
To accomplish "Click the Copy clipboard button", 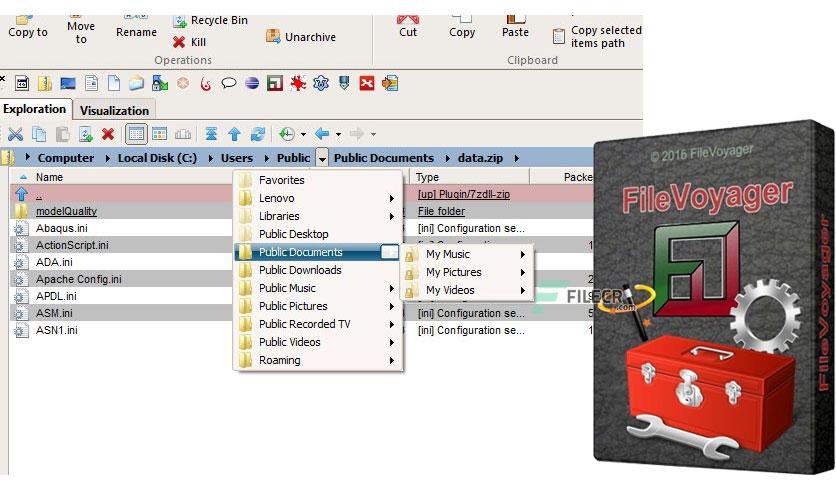I will (462, 27).
